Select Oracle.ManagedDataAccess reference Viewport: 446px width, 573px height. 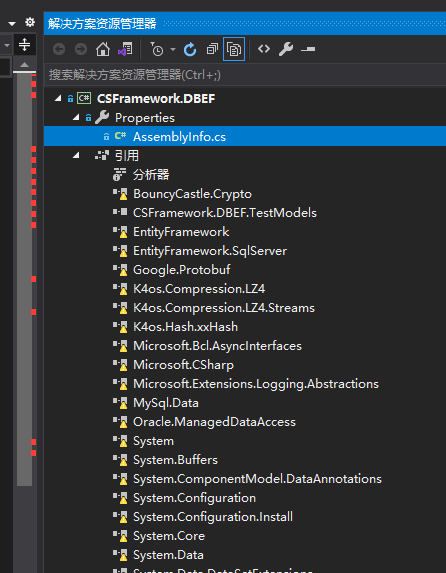214,422
